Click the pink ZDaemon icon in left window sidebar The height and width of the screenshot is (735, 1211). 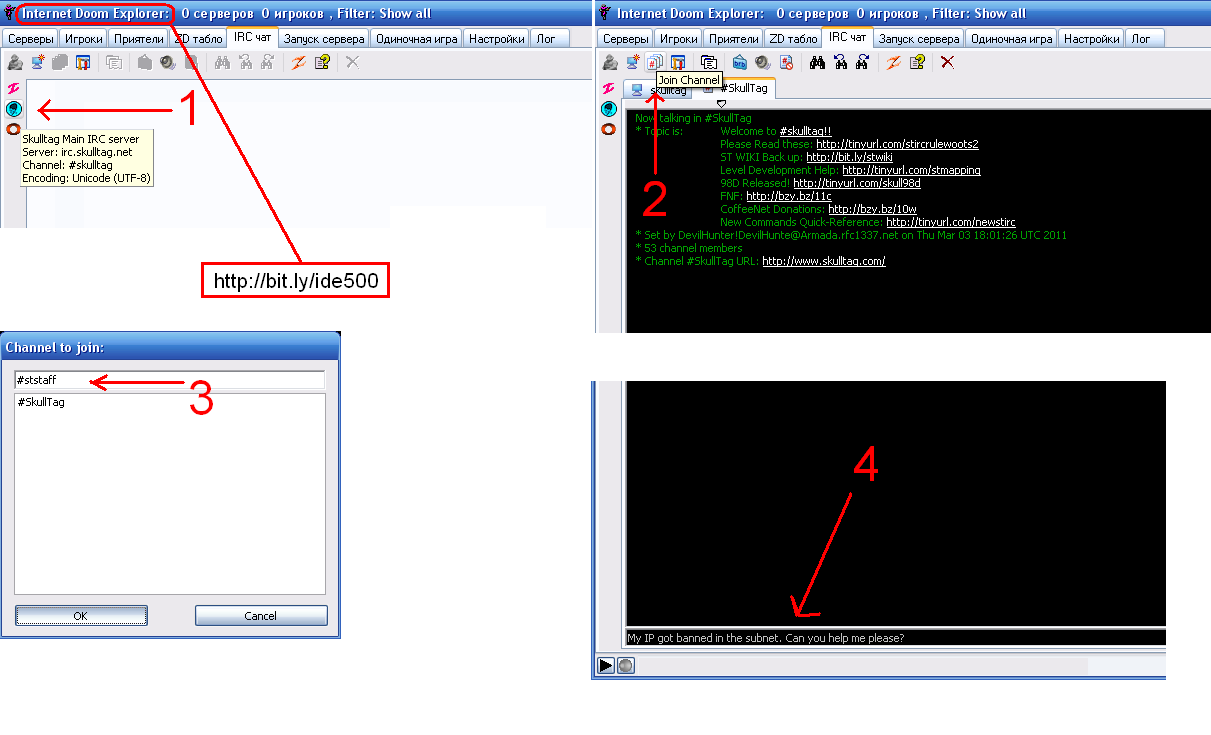pos(14,89)
